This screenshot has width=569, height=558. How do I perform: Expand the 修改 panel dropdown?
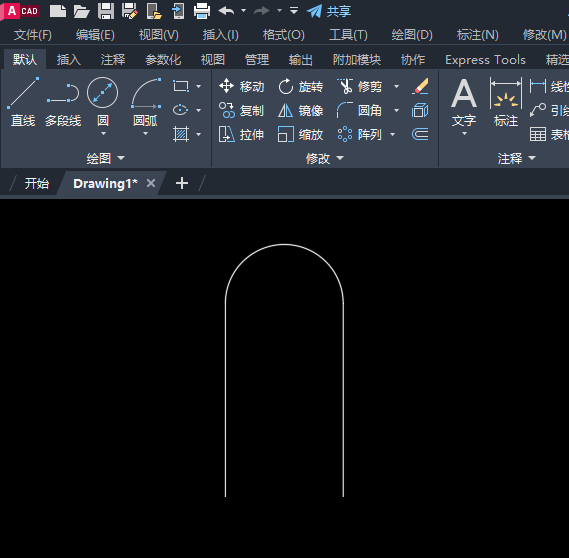point(325,158)
